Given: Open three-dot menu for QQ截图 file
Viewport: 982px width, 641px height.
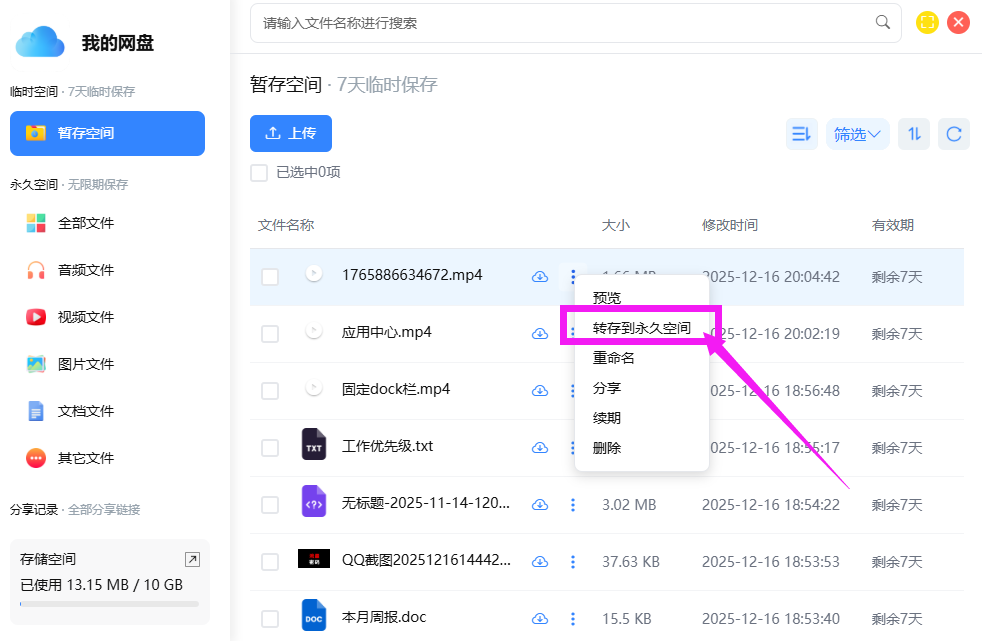Looking at the screenshot, I should pyautogui.click(x=572, y=562).
